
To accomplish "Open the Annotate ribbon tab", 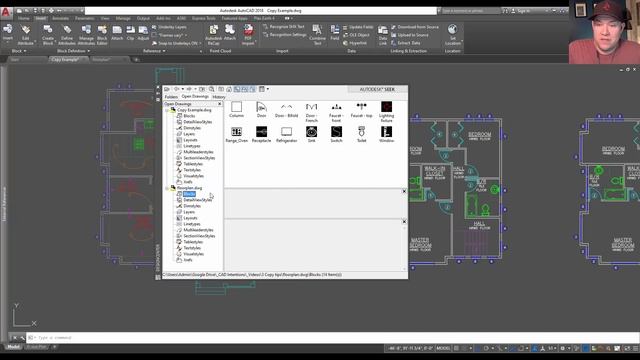I will pyautogui.click(x=60, y=18).
